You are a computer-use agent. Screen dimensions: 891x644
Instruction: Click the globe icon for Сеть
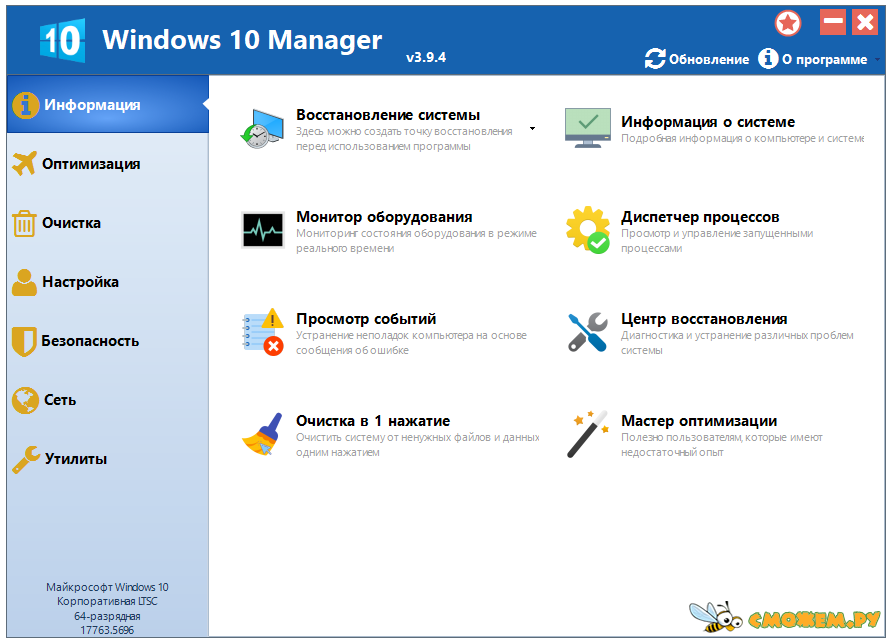(25, 400)
